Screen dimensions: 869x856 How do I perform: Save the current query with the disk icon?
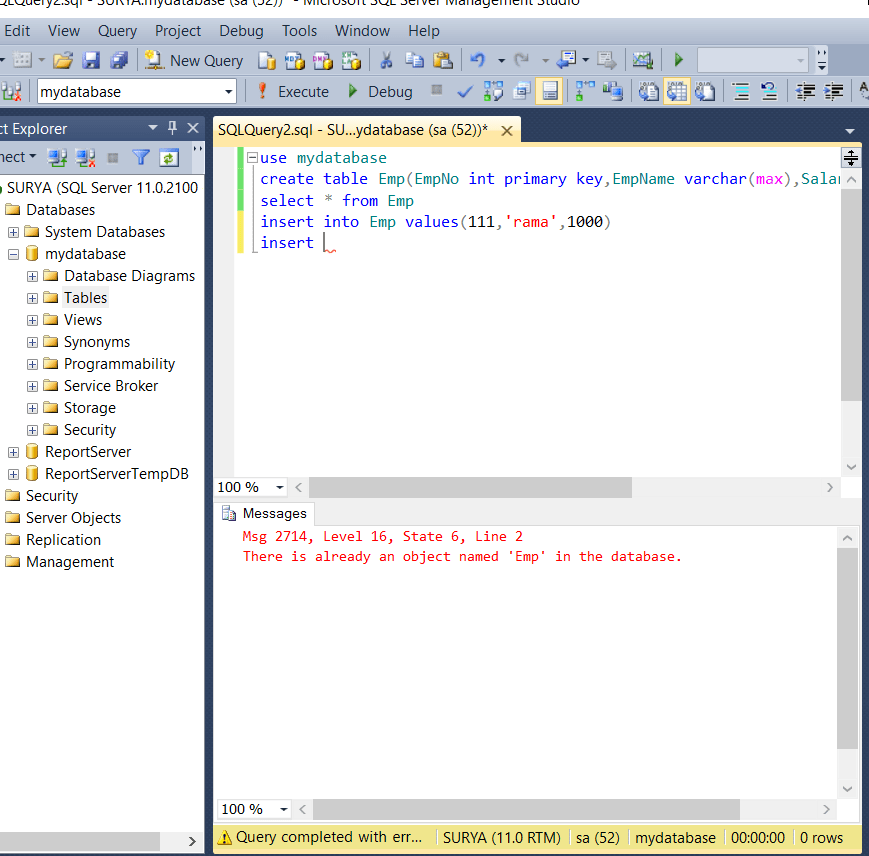point(91,60)
